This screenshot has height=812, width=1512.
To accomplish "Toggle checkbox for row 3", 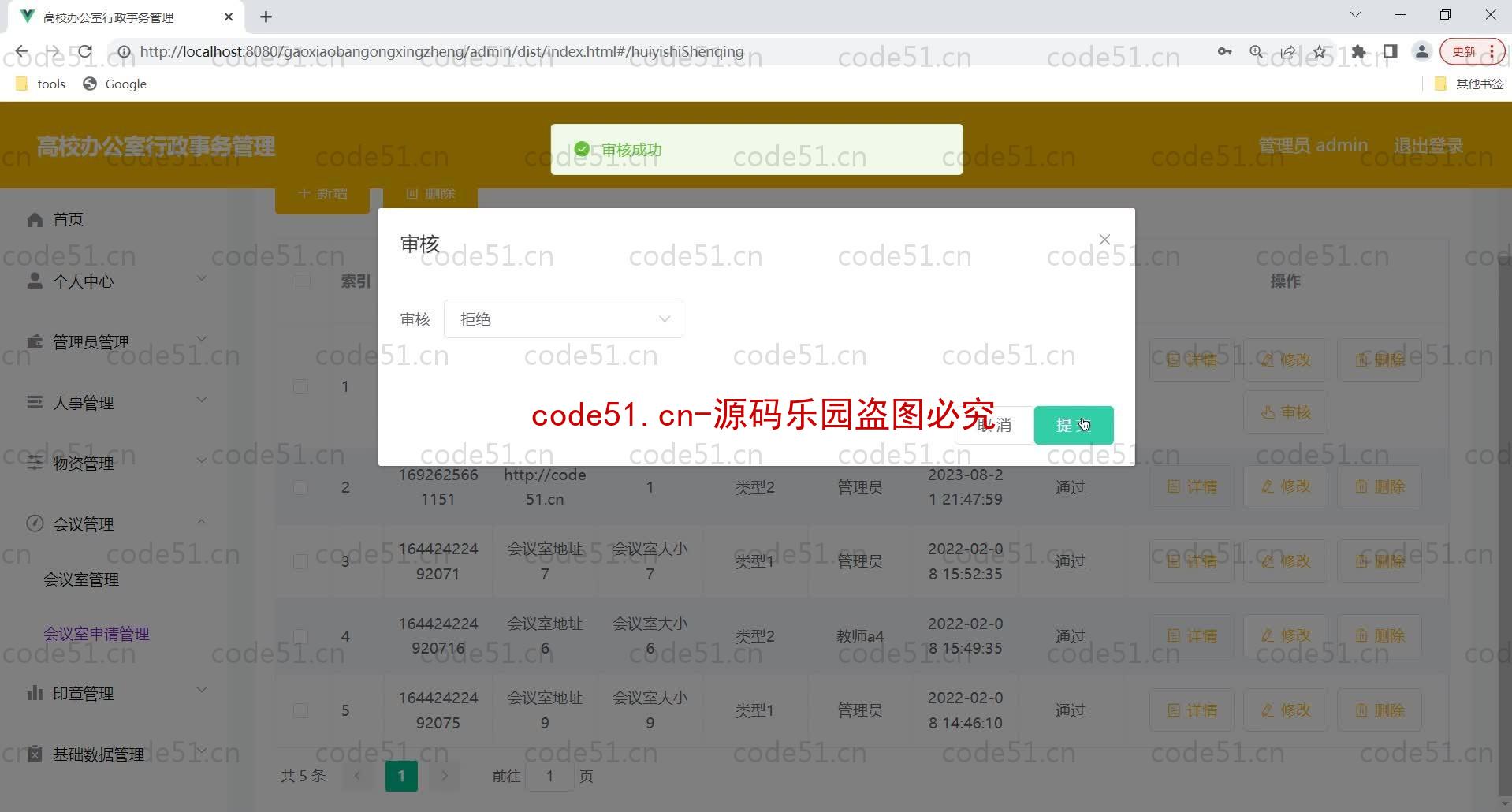I will pos(300,561).
